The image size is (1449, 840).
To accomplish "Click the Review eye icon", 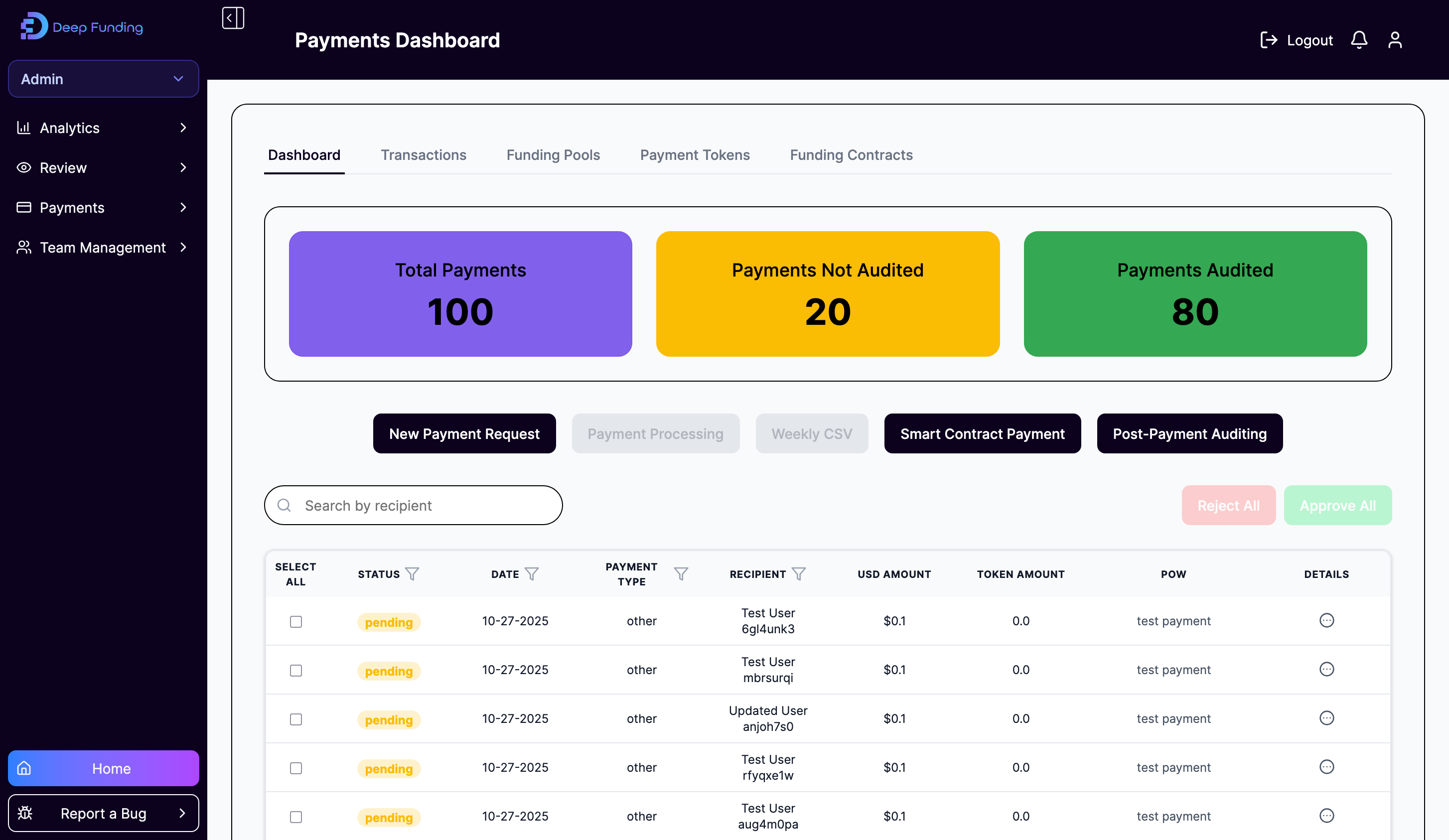I will (x=23, y=167).
